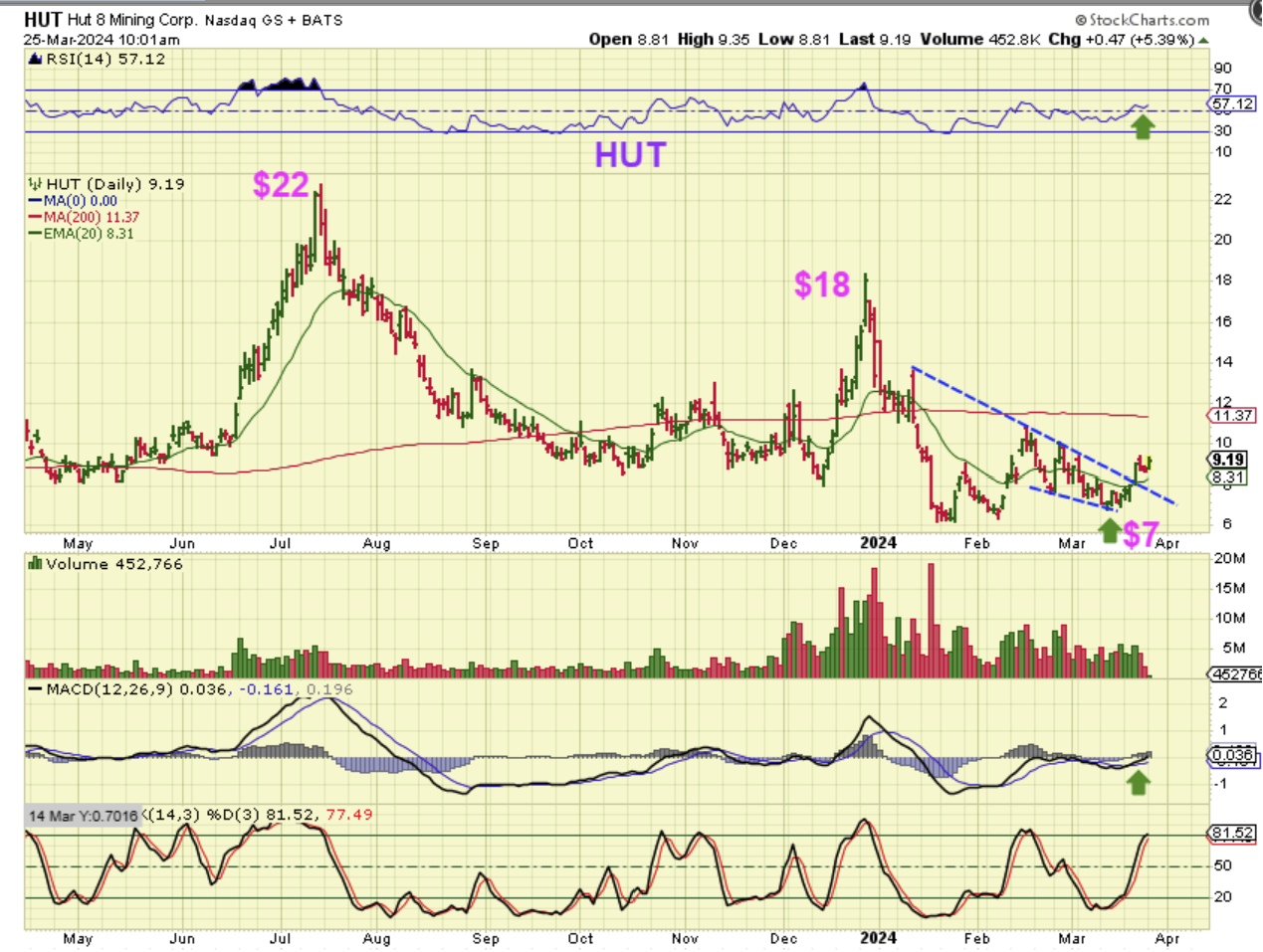Click the 0.036 MACD value tag
This screenshot has width=1263, height=952.
[1232, 755]
